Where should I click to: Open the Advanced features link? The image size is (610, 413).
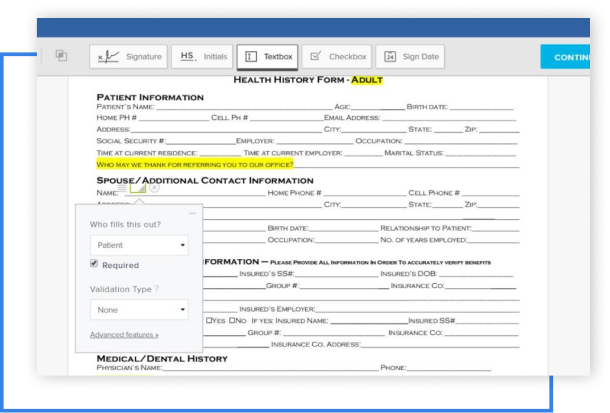pyautogui.click(x=124, y=334)
